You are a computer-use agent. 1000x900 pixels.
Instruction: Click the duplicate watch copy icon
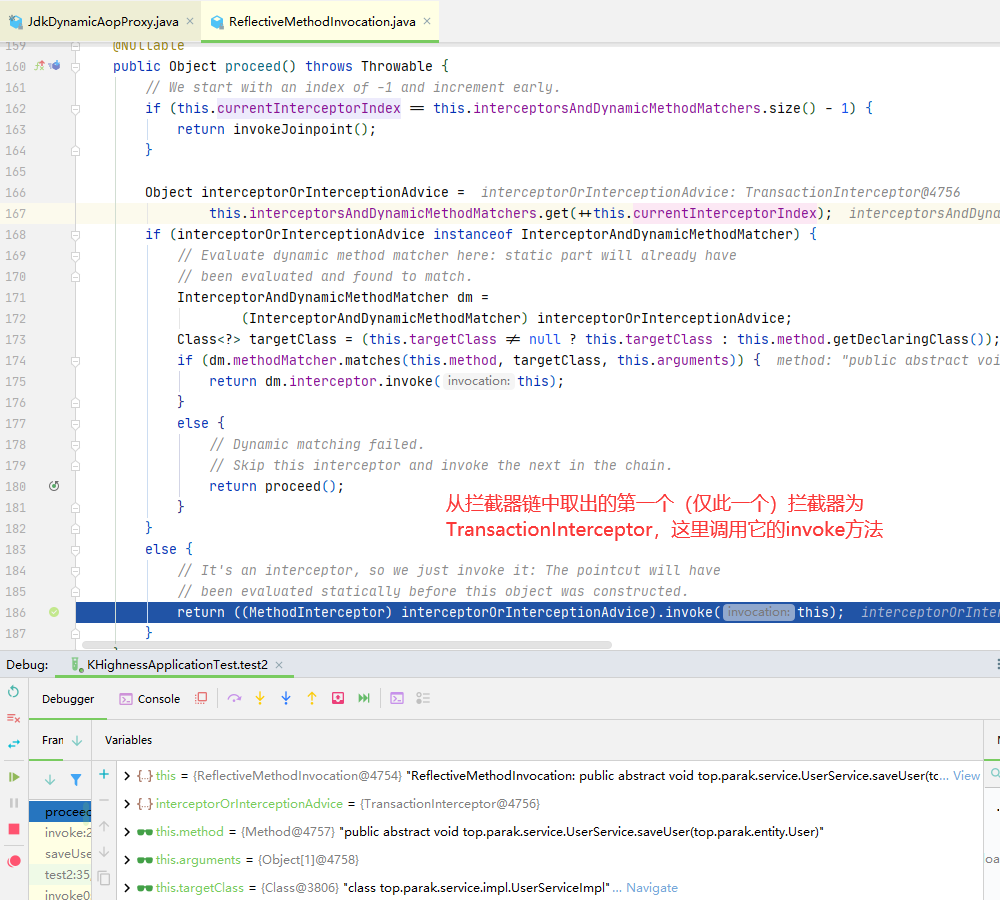click(104, 878)
